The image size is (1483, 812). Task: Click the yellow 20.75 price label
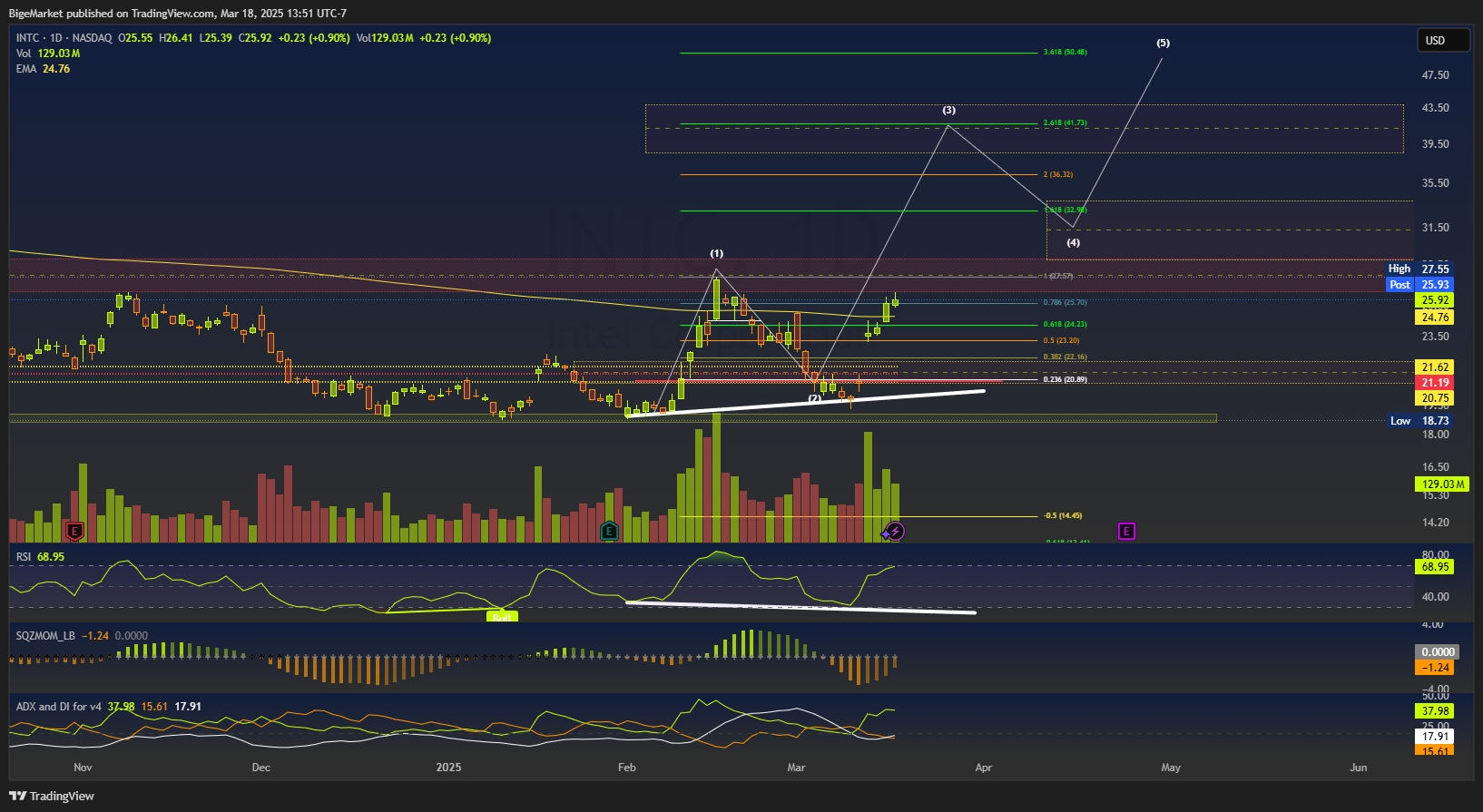pos(1435,398)
